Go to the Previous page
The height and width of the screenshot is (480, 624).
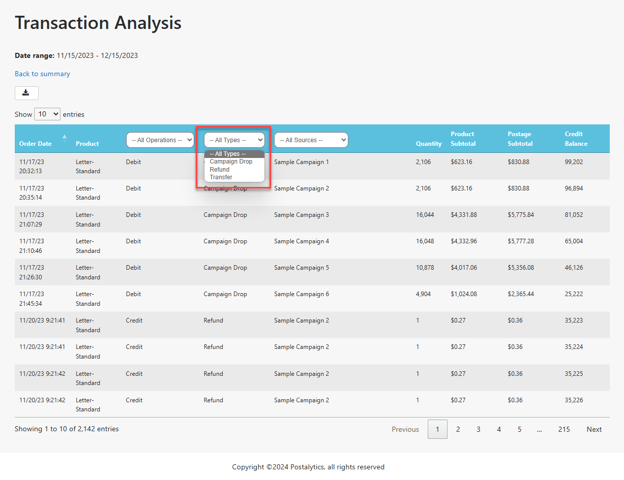click(405, 429)
